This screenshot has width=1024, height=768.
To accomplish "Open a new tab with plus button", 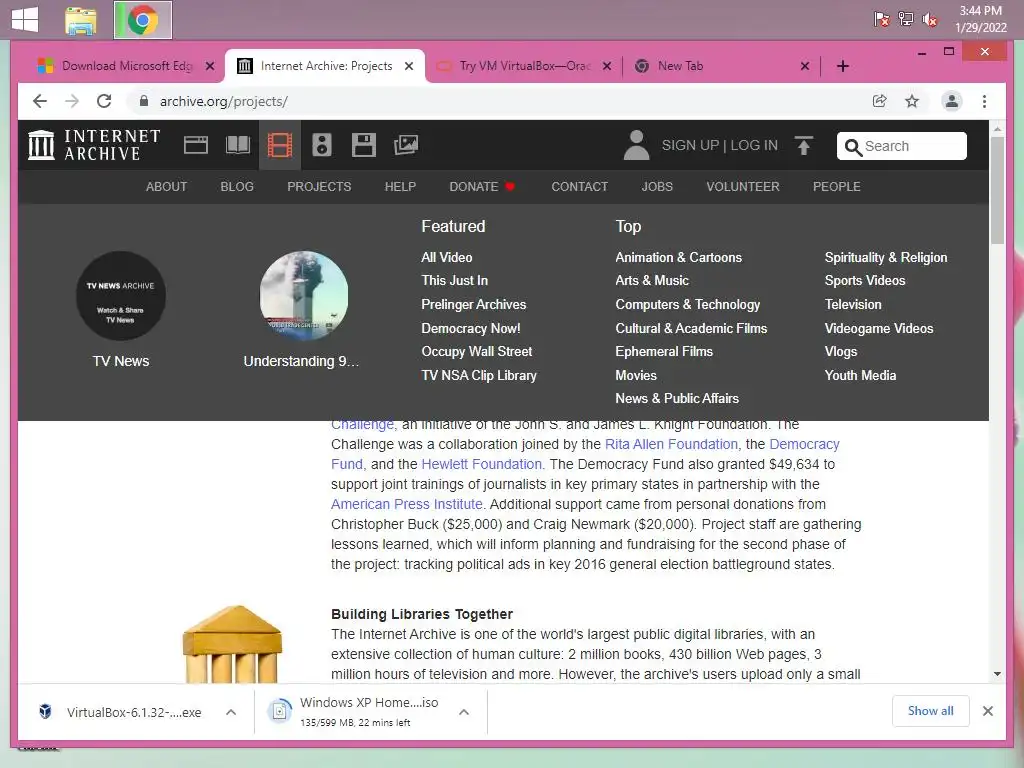I will click(842, 66).
